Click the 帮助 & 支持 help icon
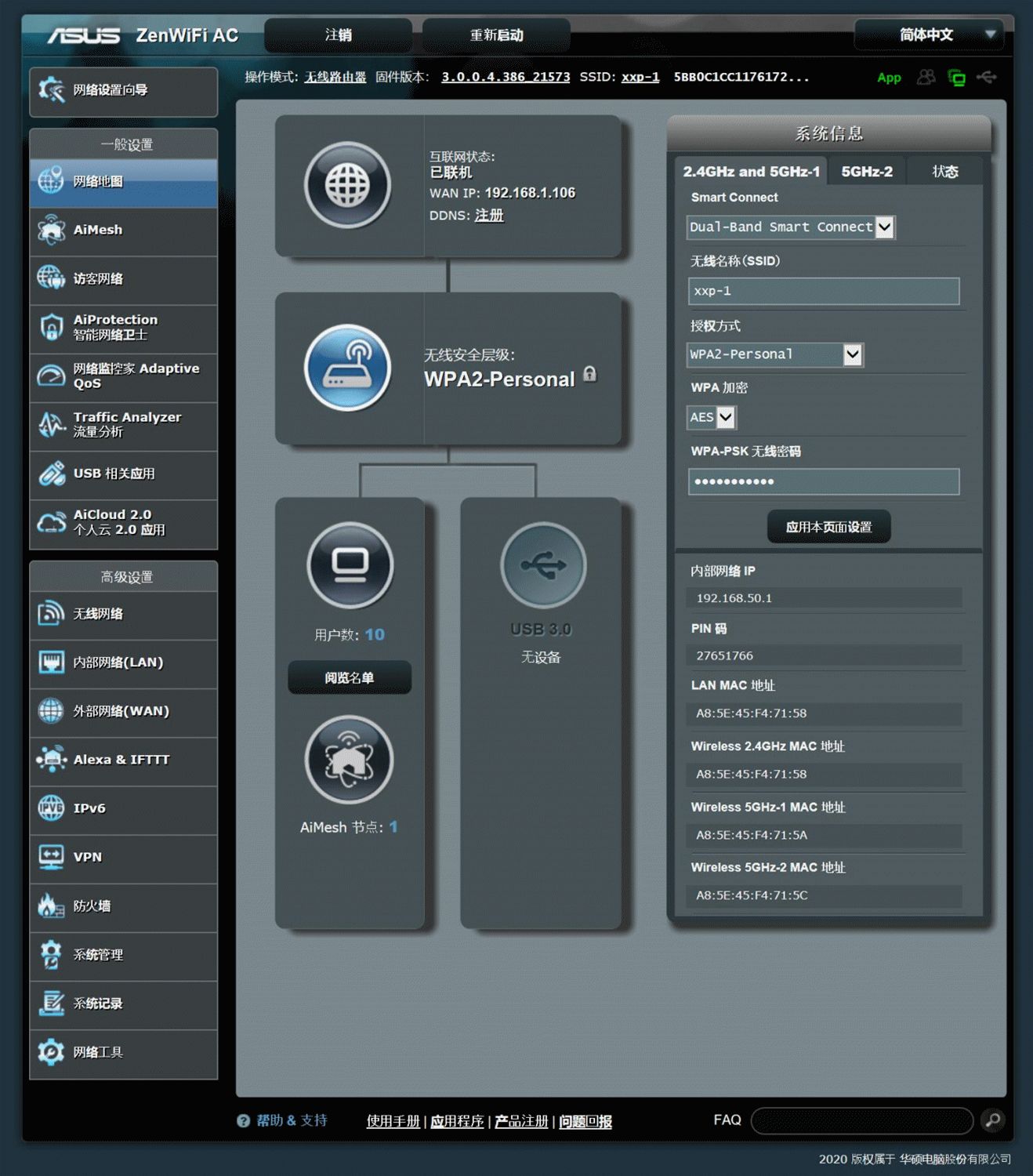Viewport: 1033px width, 1176px height. pos(243,1121)
